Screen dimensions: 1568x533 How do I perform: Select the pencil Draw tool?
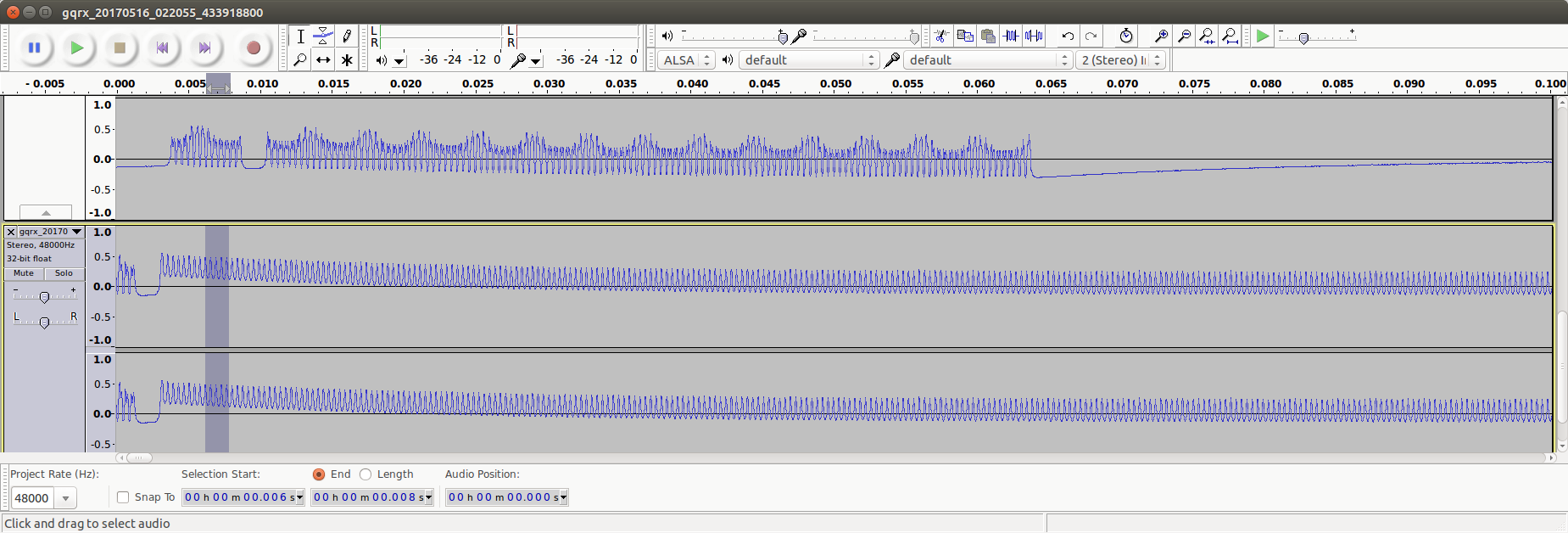pos(346,36)
